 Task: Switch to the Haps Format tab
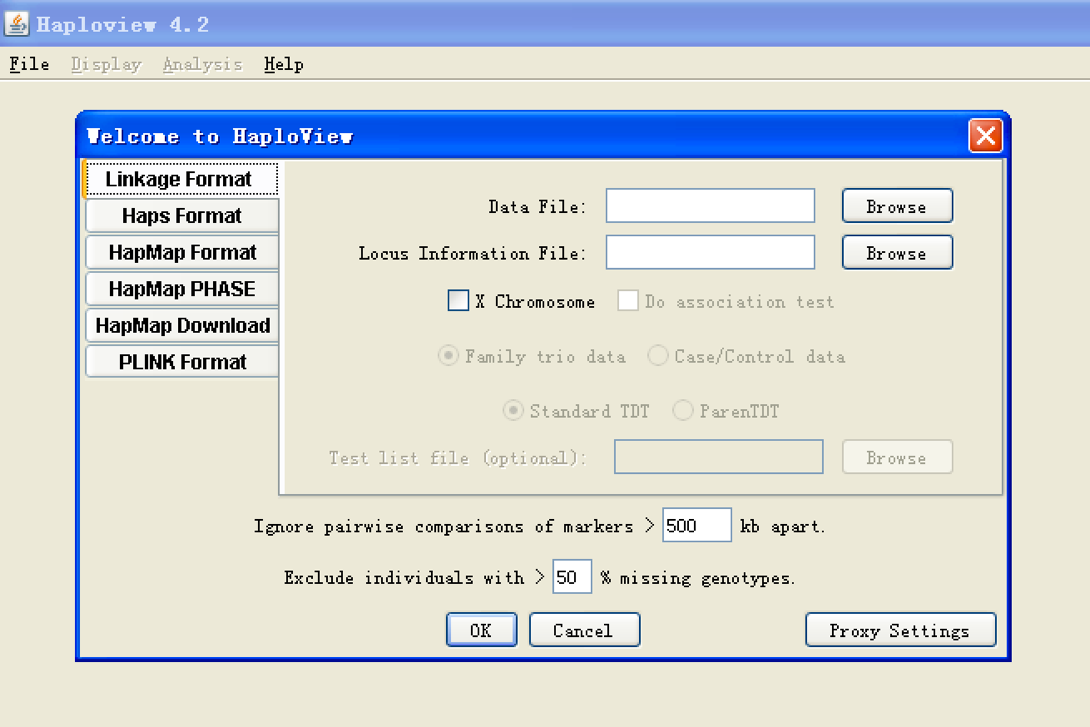tap(182, 215)
